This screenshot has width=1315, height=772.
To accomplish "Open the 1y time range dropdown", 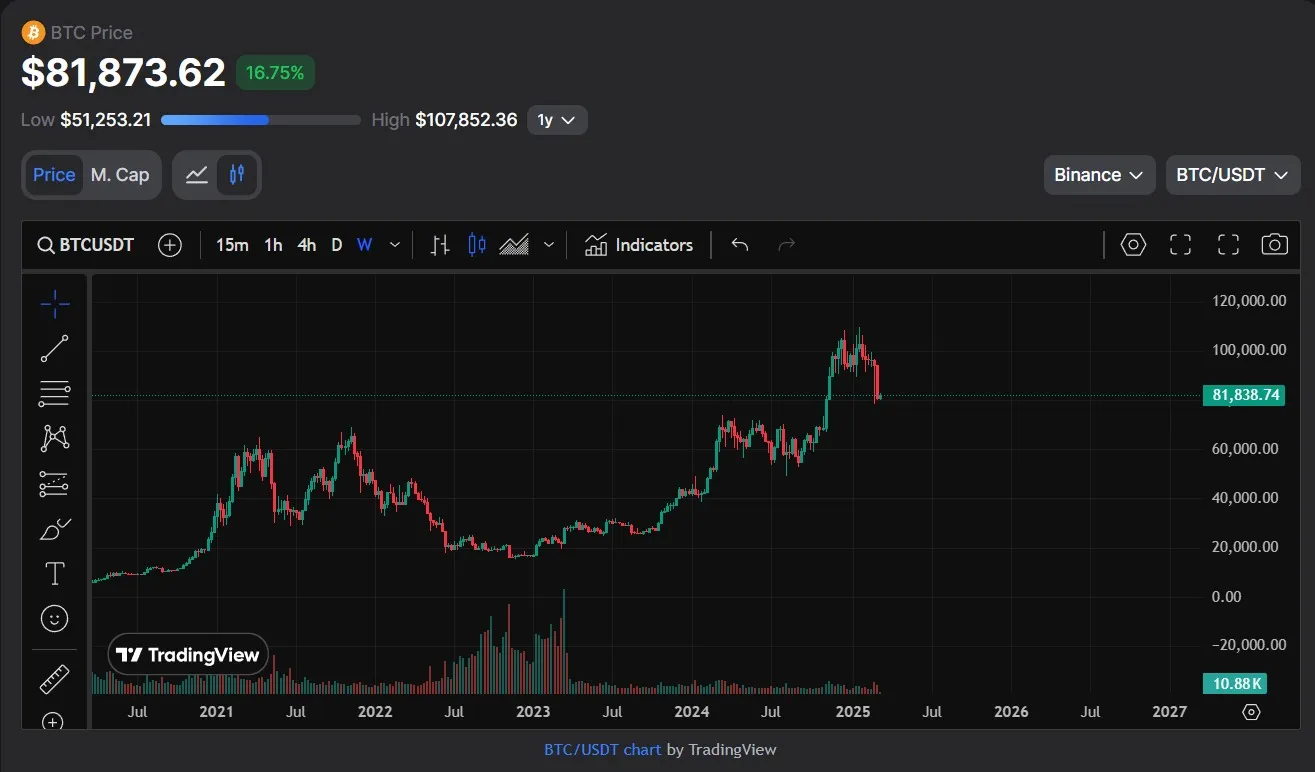I will click(557, 120).
